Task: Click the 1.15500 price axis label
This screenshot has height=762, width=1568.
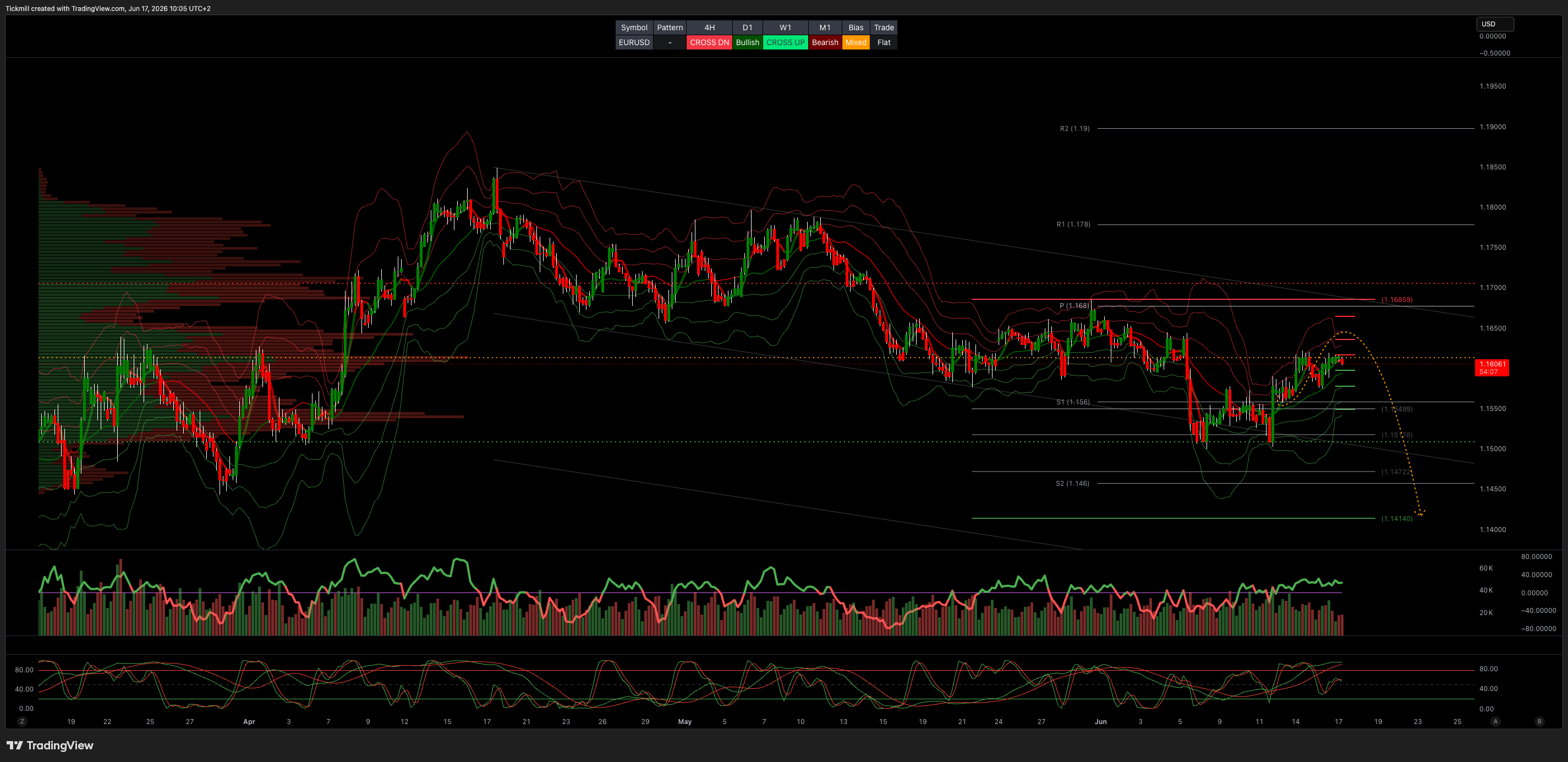Action: 1493,408
